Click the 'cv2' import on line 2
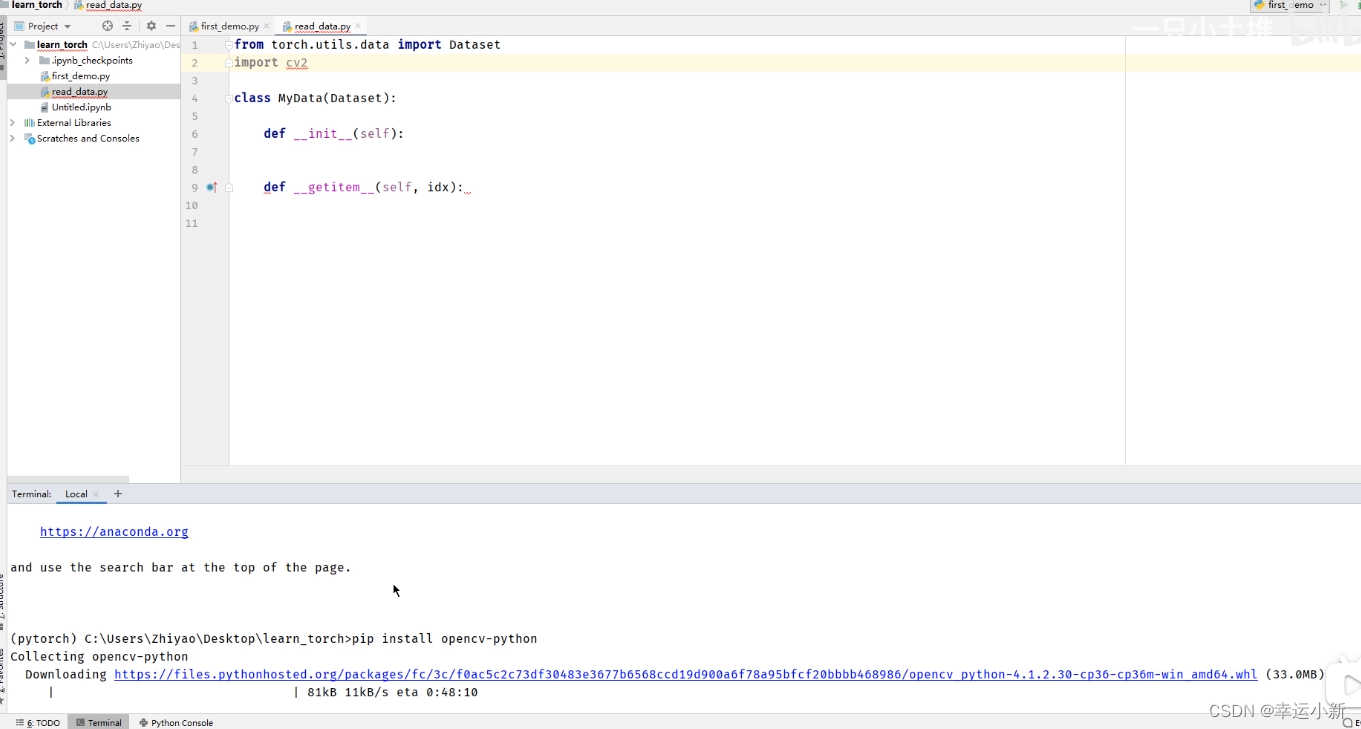This screenshot has width=1361, height=729. pos(297,63)
